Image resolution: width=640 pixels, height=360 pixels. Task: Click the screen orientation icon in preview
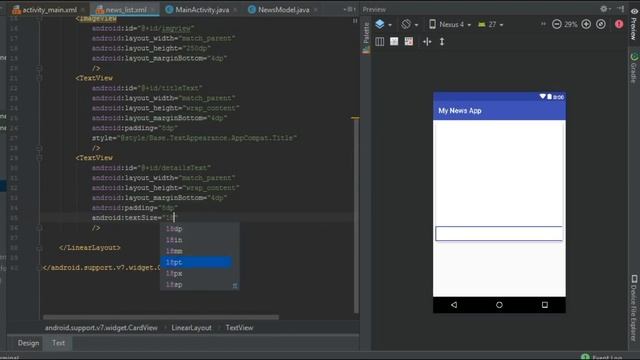(406, 24)
